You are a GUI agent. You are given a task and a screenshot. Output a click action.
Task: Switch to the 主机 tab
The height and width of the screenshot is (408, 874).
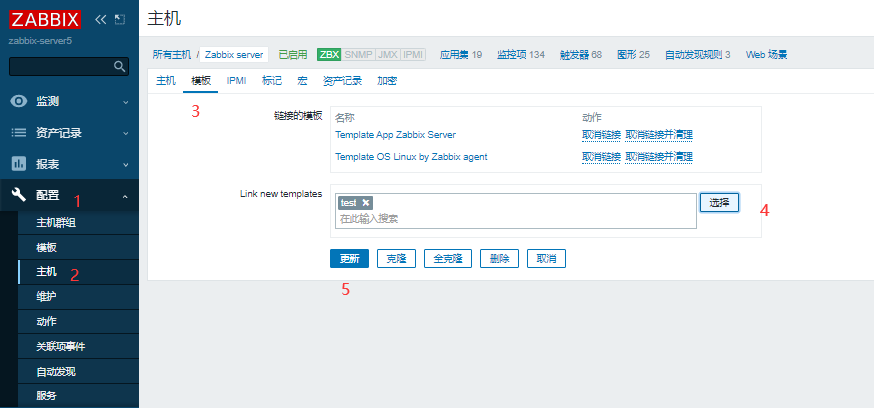(165, 81)
